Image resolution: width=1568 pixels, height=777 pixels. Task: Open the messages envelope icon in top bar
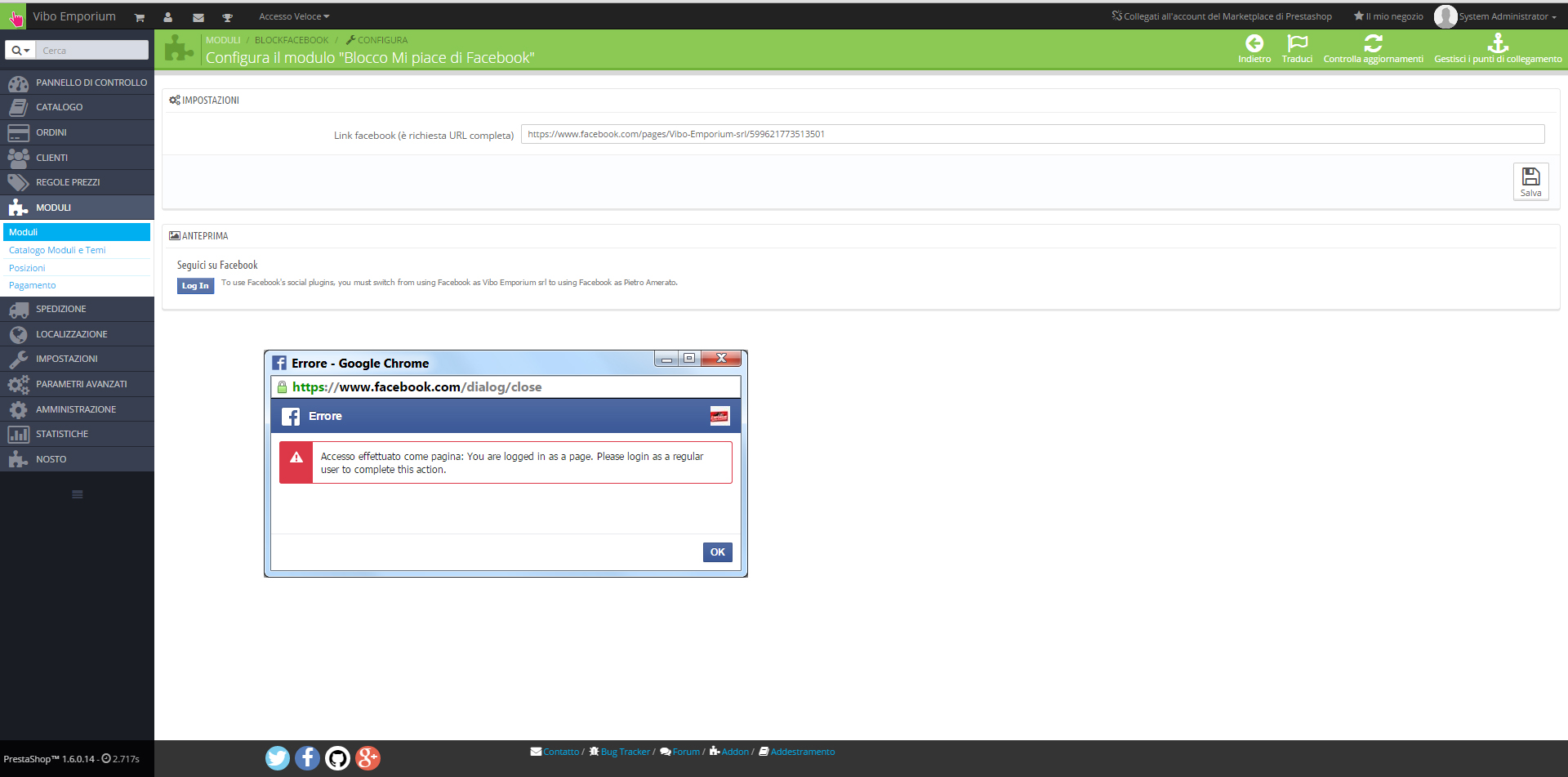pos(198,17)
